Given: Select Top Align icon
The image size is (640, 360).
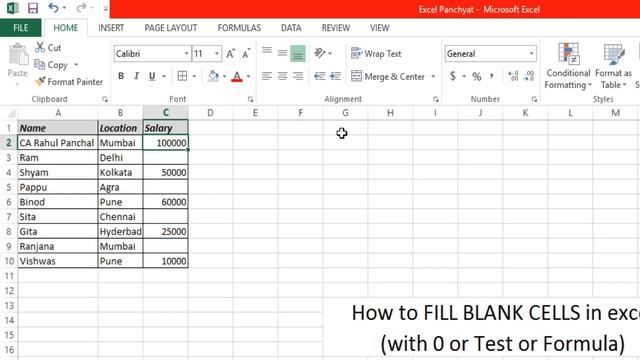Looking at the screenshot, I should point(267,51).
